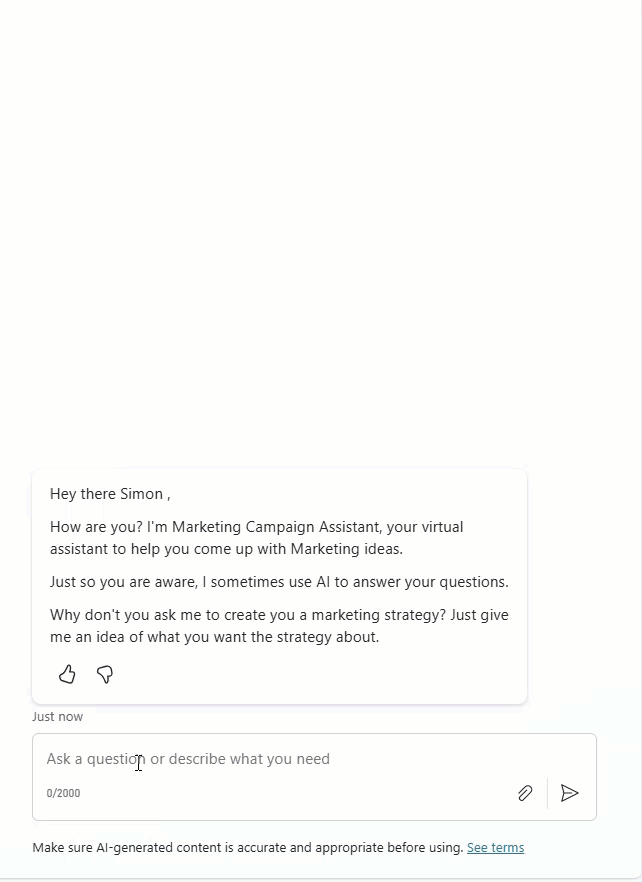Click the word "Simon" in the greeting

(x=141, y=494)
